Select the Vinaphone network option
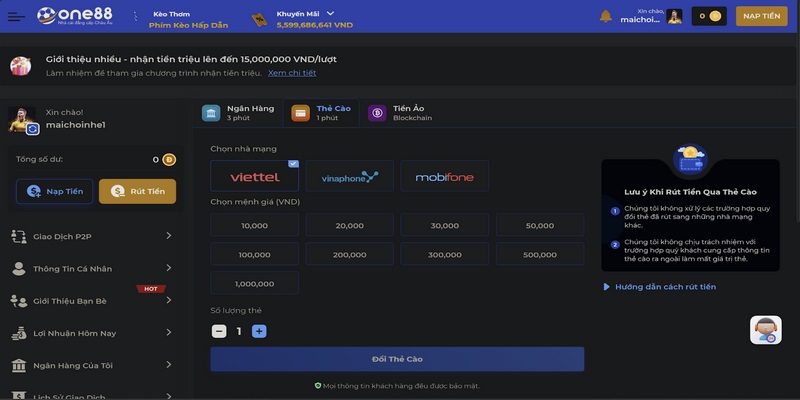 pos(349,176)
